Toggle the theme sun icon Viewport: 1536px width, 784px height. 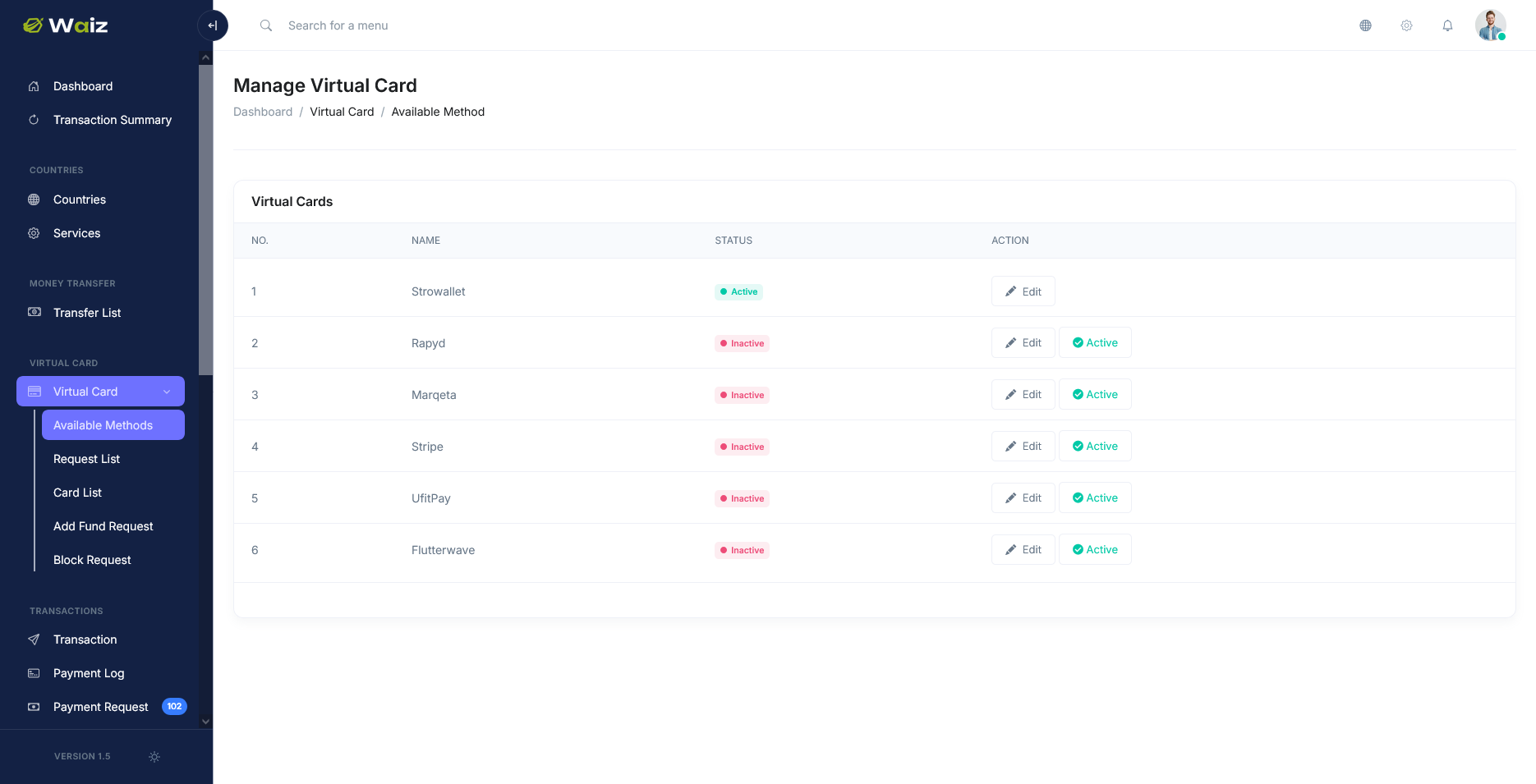tap(154, 757)
